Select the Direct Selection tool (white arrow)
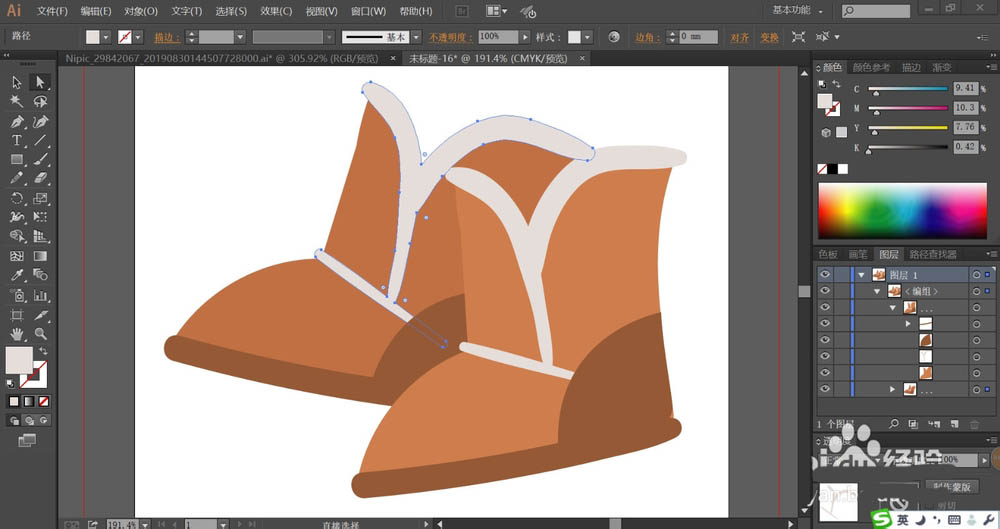The width and height of the screenshot is (1000, 529). [x=41, y=82]
